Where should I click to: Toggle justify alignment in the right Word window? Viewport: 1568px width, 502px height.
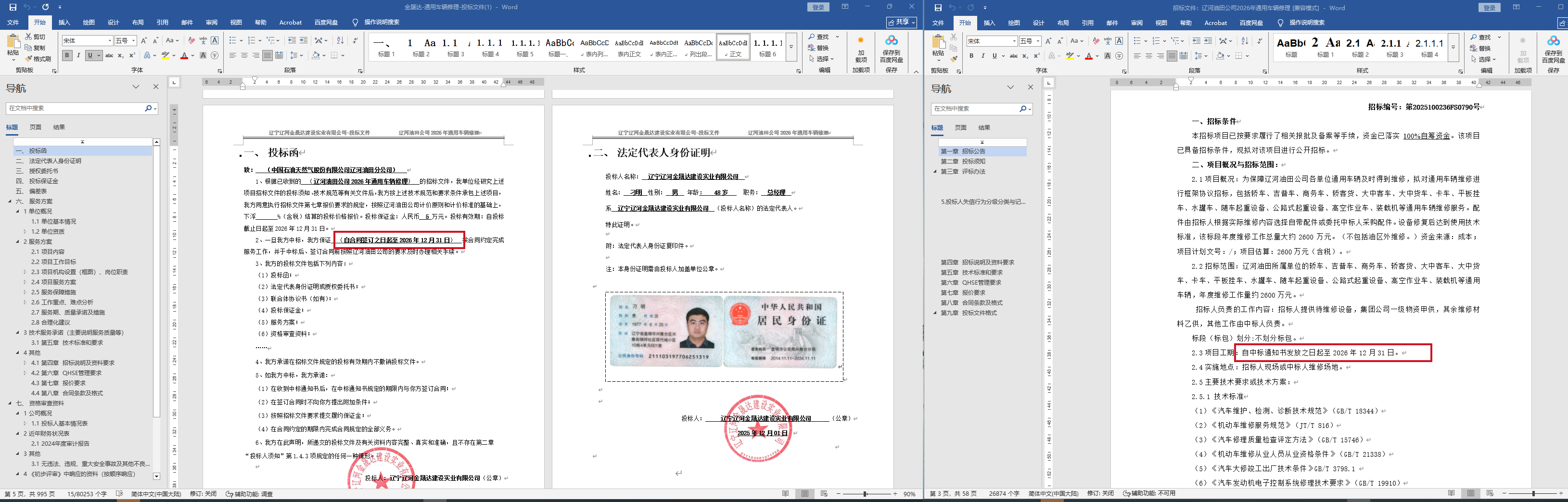[1172, 56]
